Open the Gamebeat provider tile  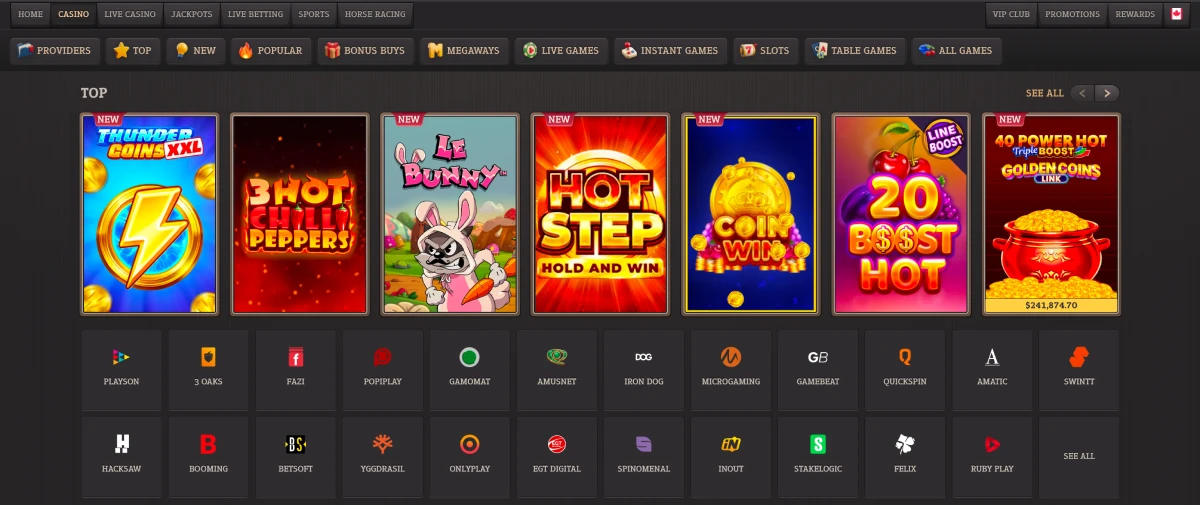818,370
